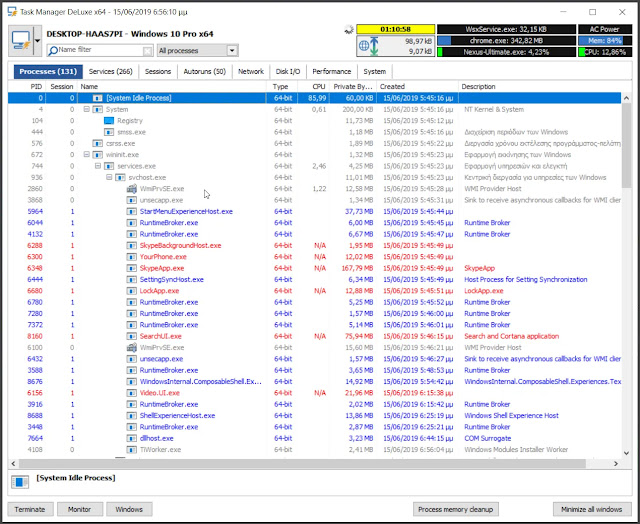This screenshot has height=524, width=640.
Task: Collapse the System process tree node
Action: (x=87, y=109)
